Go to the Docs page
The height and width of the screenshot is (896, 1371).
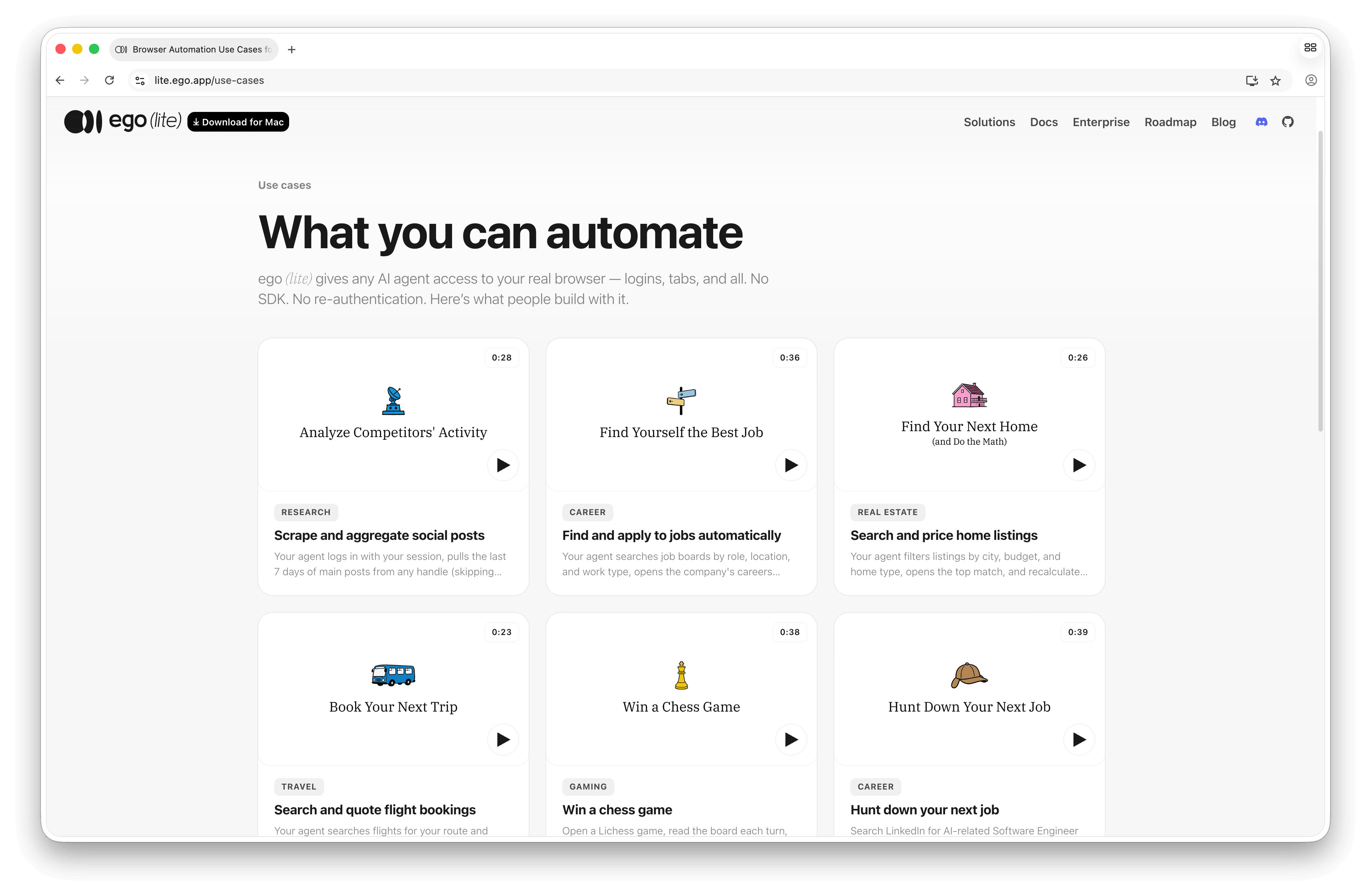click(x=1044, y=122)
